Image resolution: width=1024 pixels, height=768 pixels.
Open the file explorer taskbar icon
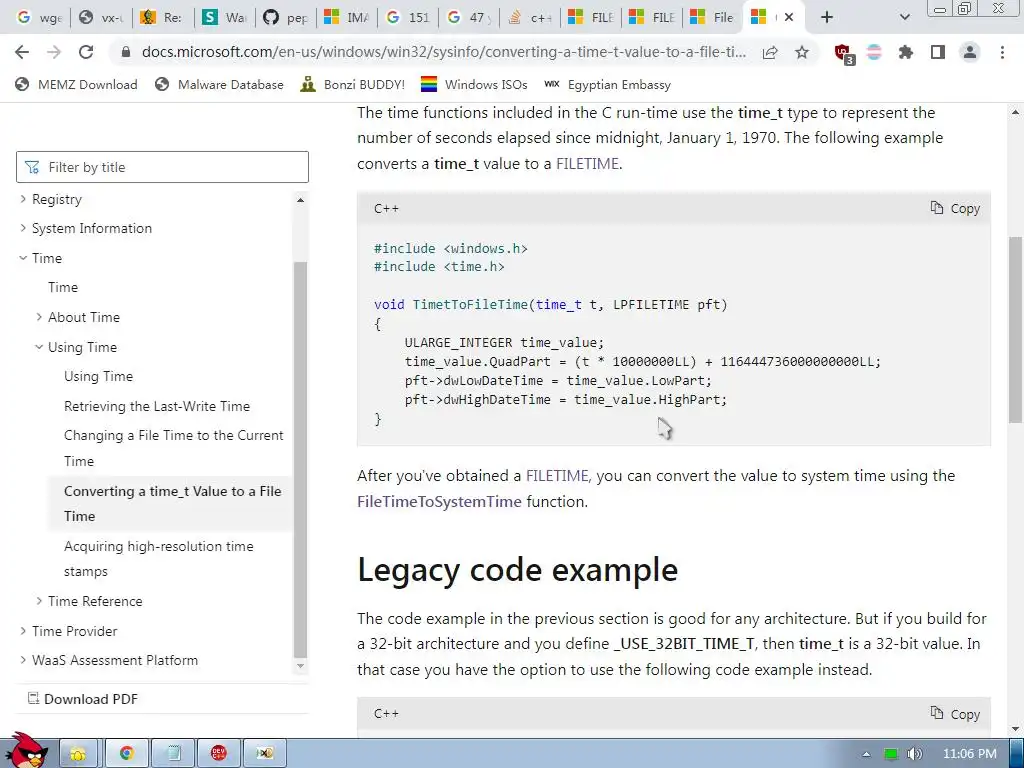(79, 754)
